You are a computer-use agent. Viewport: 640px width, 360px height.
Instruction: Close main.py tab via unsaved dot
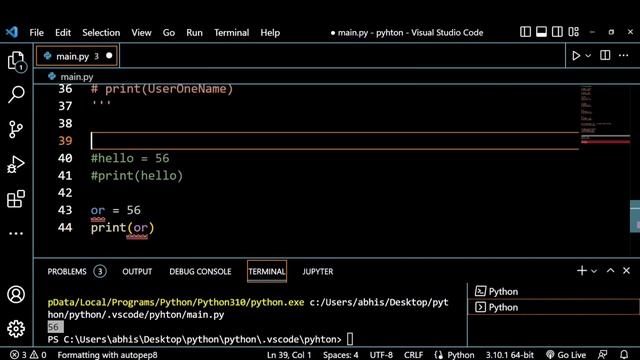pos(109,56)
